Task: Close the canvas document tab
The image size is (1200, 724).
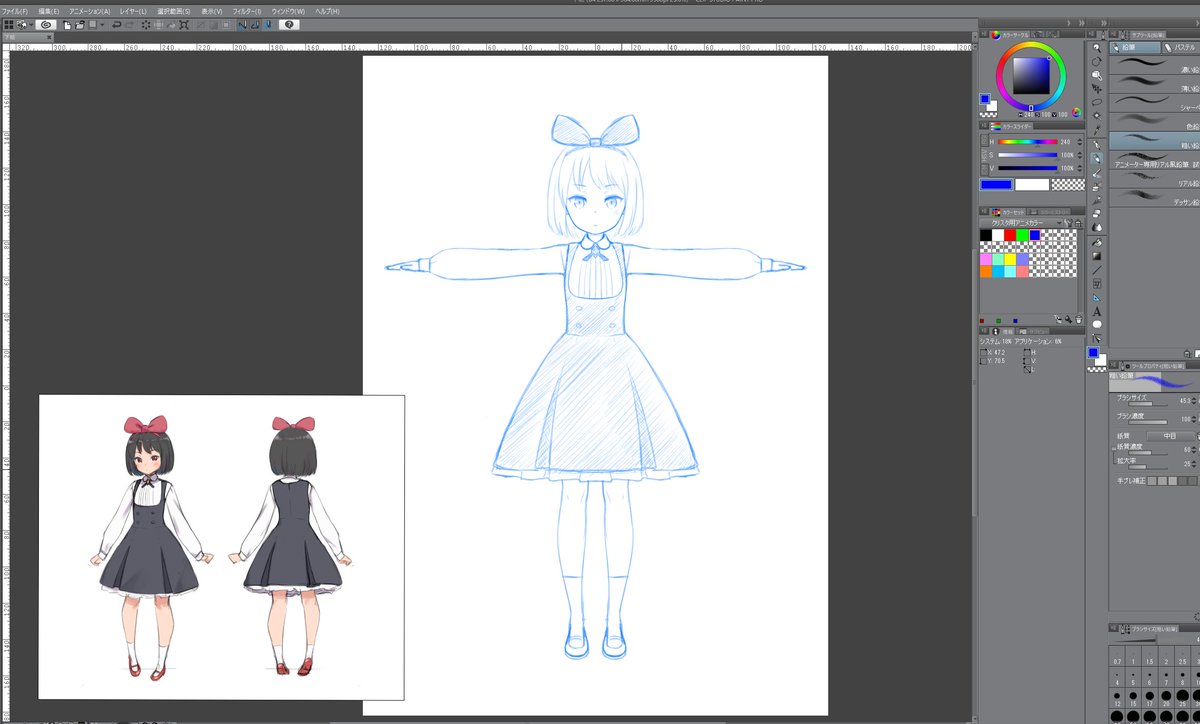Action: (49, 37)
